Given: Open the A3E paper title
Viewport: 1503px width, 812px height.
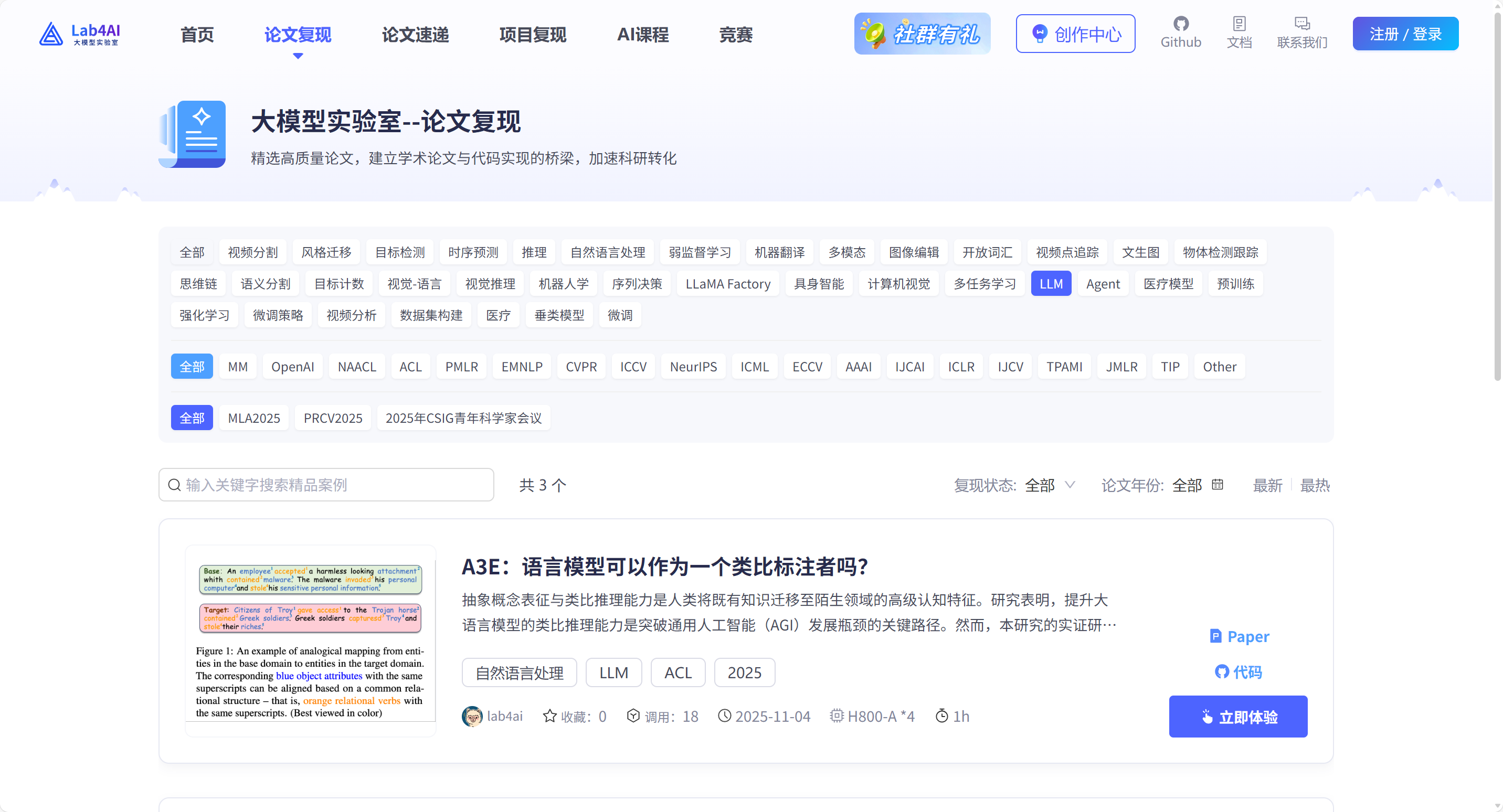Looking at the screenshot, I should click(x=664, y=567).
